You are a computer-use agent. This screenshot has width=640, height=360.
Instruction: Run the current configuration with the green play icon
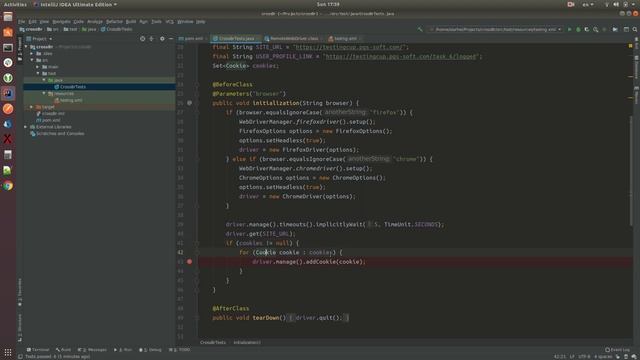(x=570, y=29)
